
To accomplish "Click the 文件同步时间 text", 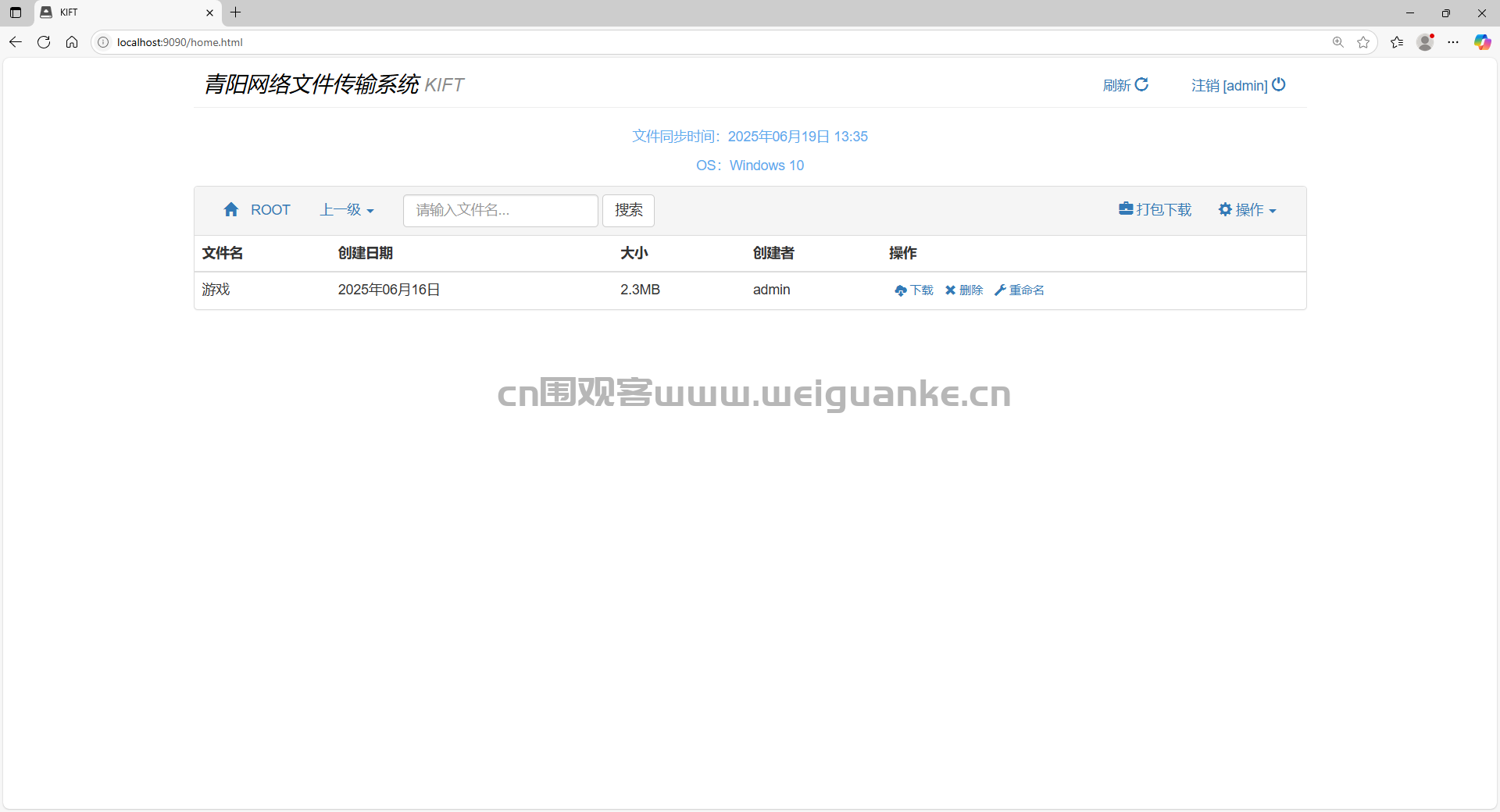I will coord(750,137).
